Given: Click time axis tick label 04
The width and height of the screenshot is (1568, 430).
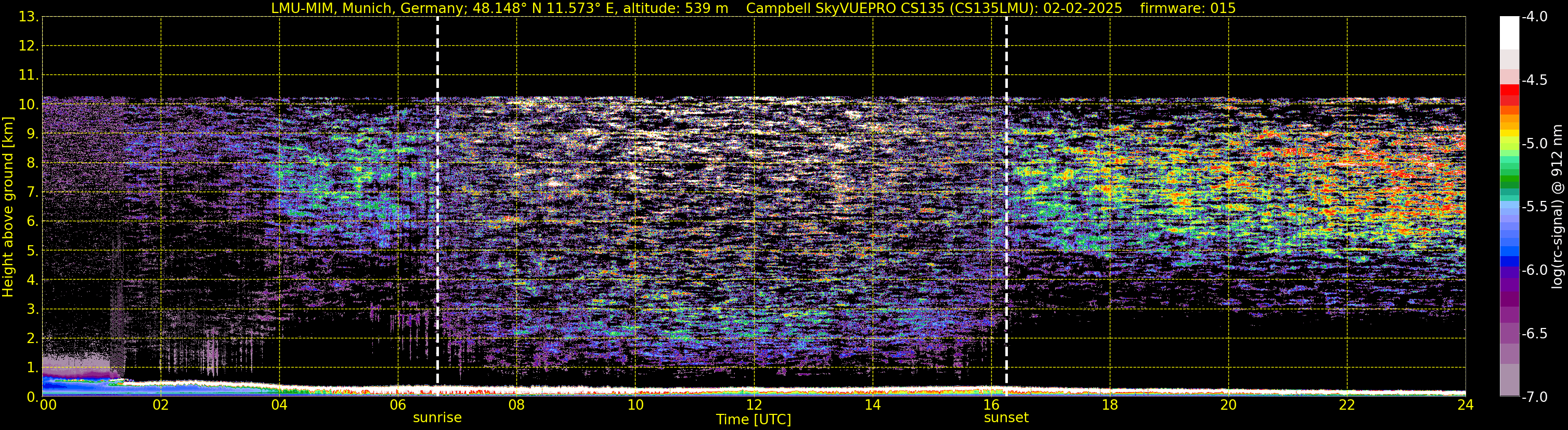Looking at the screenshot, I should 279,405.
